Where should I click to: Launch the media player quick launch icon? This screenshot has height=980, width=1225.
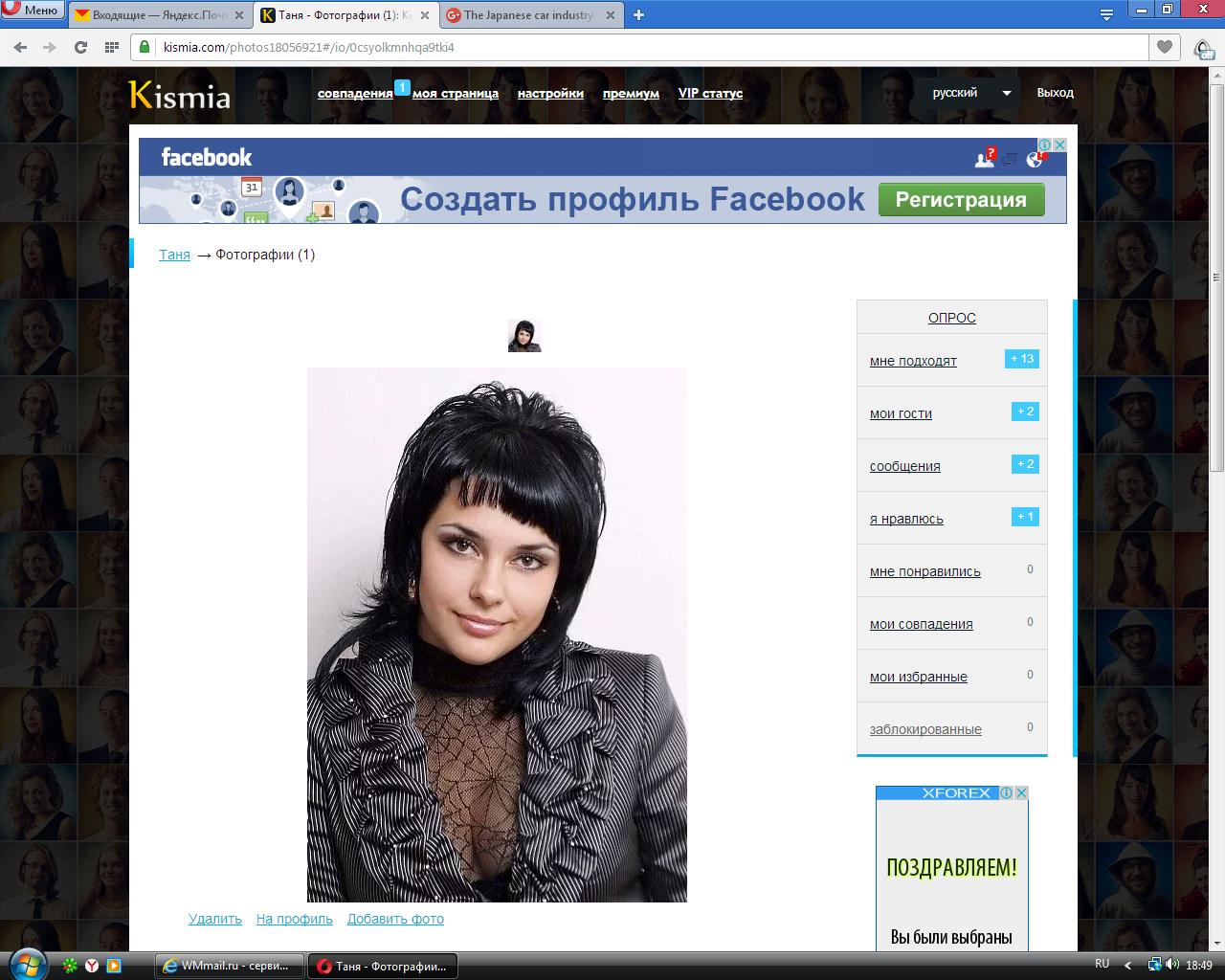[x=114, y=966]
